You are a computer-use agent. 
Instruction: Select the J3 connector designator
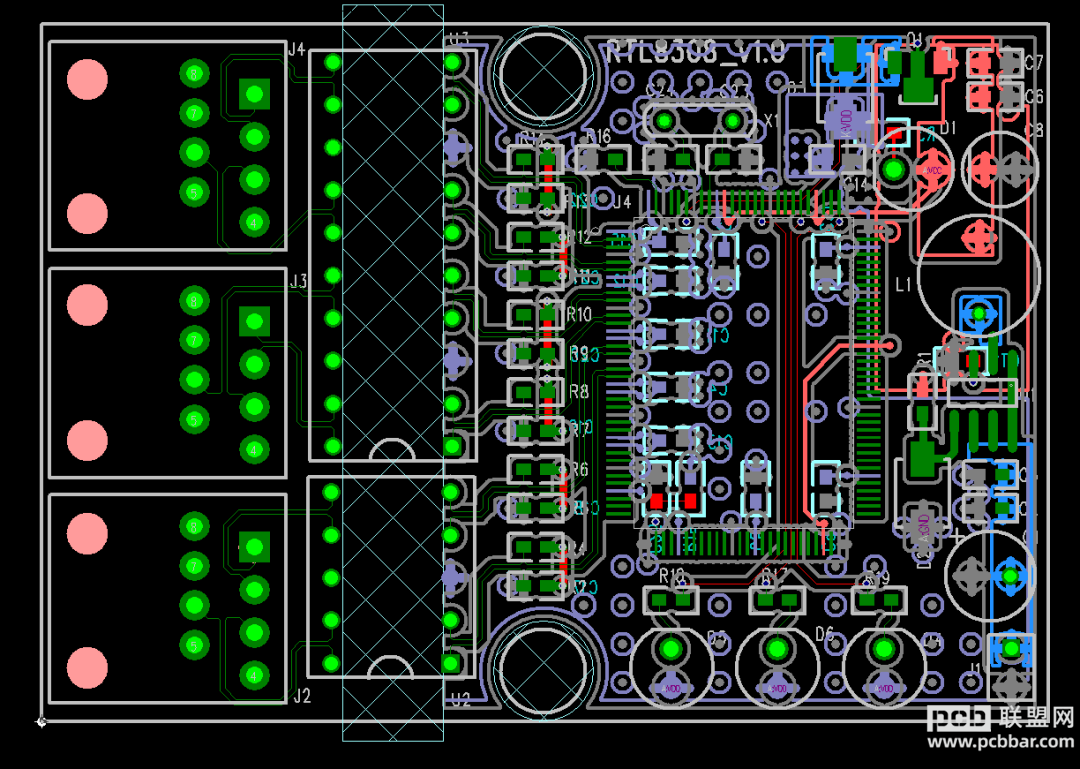point(298,281)
